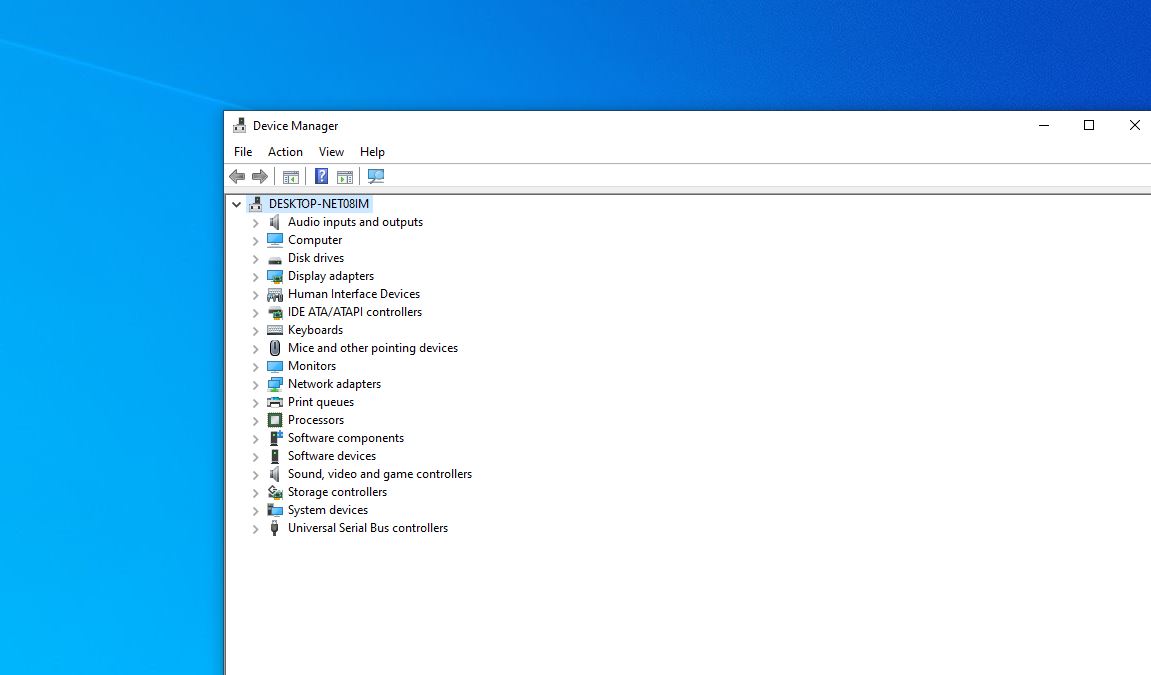
Task: Open the File menu
Action: (x=242, y=151)
